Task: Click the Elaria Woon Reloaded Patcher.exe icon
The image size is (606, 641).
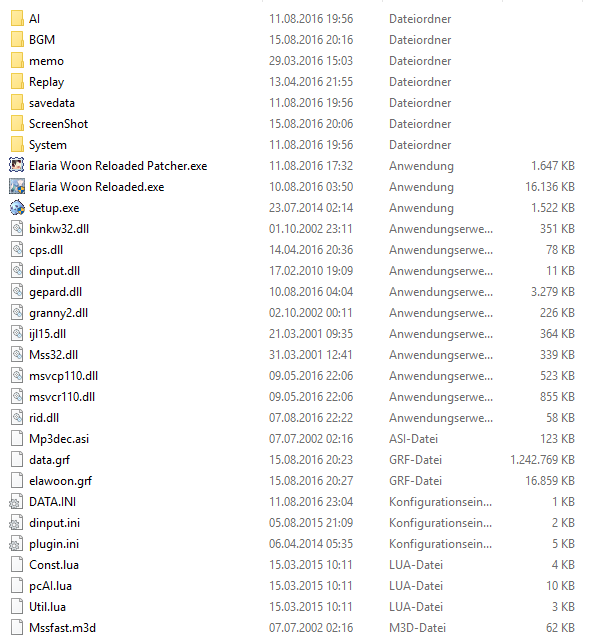Action: [17, 166]
